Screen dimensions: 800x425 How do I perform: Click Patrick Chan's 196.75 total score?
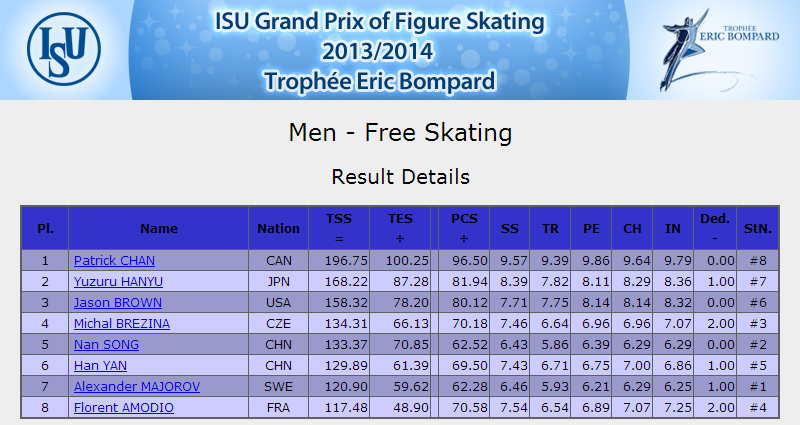point(346,261)
